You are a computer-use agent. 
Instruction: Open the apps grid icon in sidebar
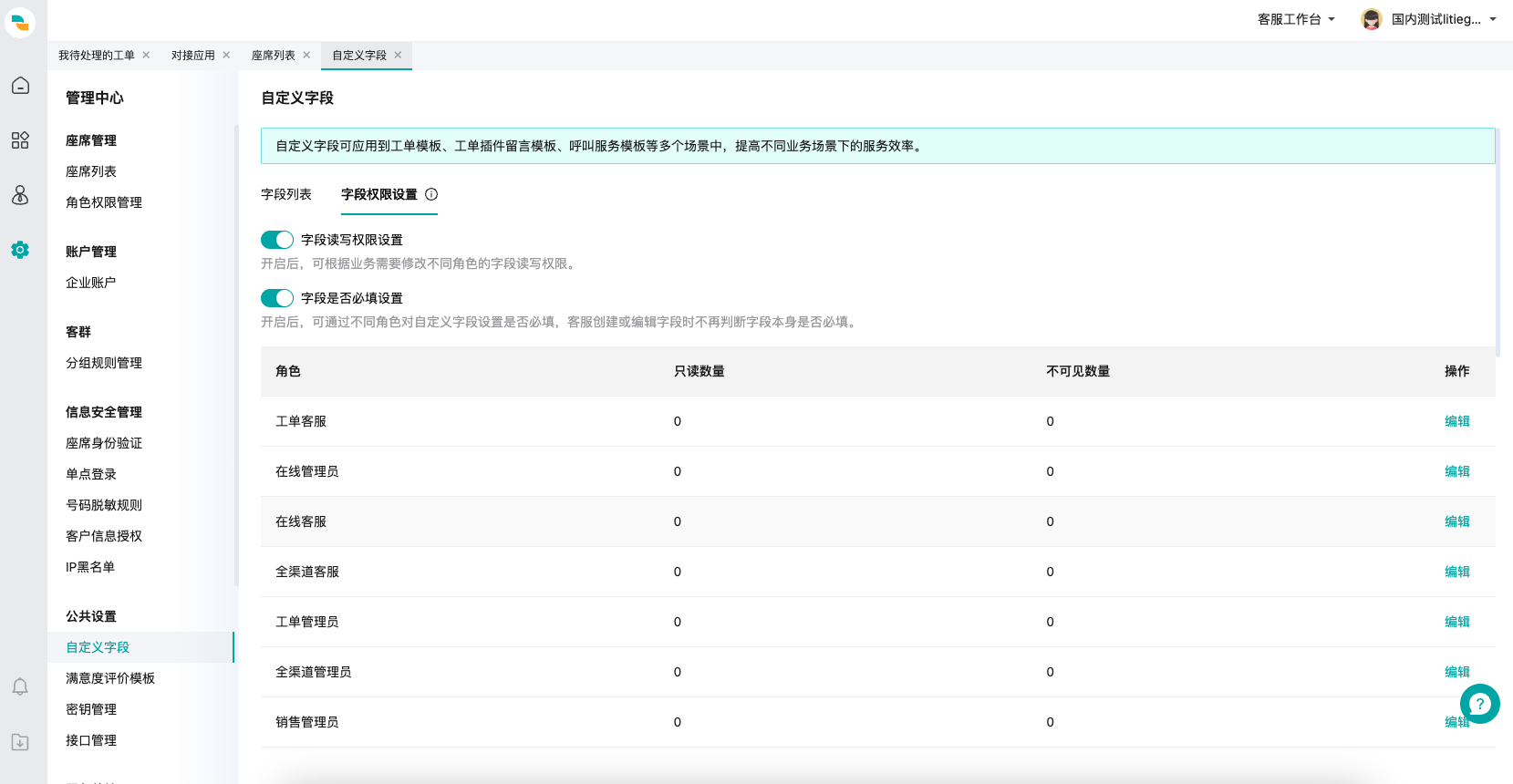point(20,140)
